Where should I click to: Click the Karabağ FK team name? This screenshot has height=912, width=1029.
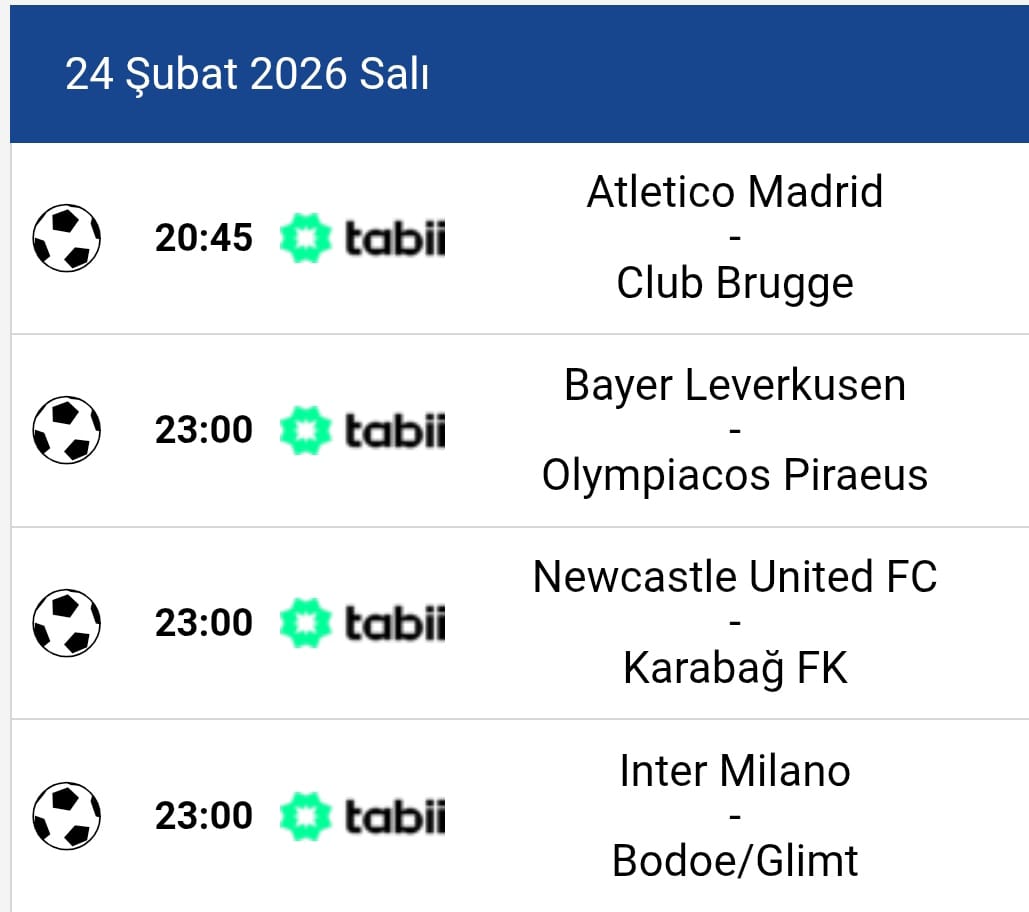[x=735, y=668]
